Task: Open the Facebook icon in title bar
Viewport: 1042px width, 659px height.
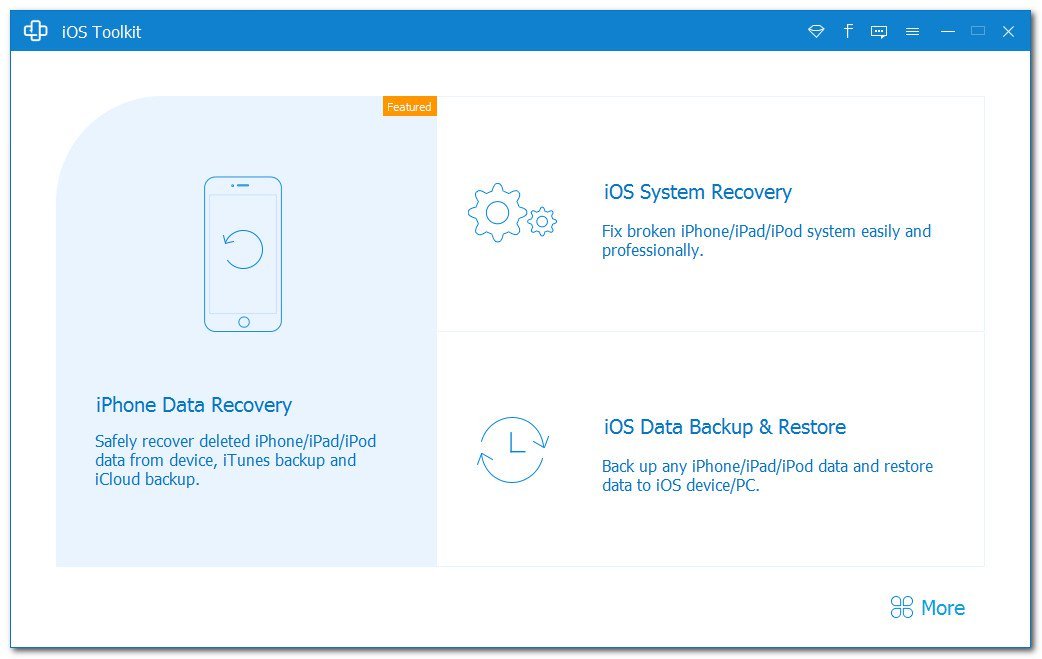Action: [x=848, y=31]
